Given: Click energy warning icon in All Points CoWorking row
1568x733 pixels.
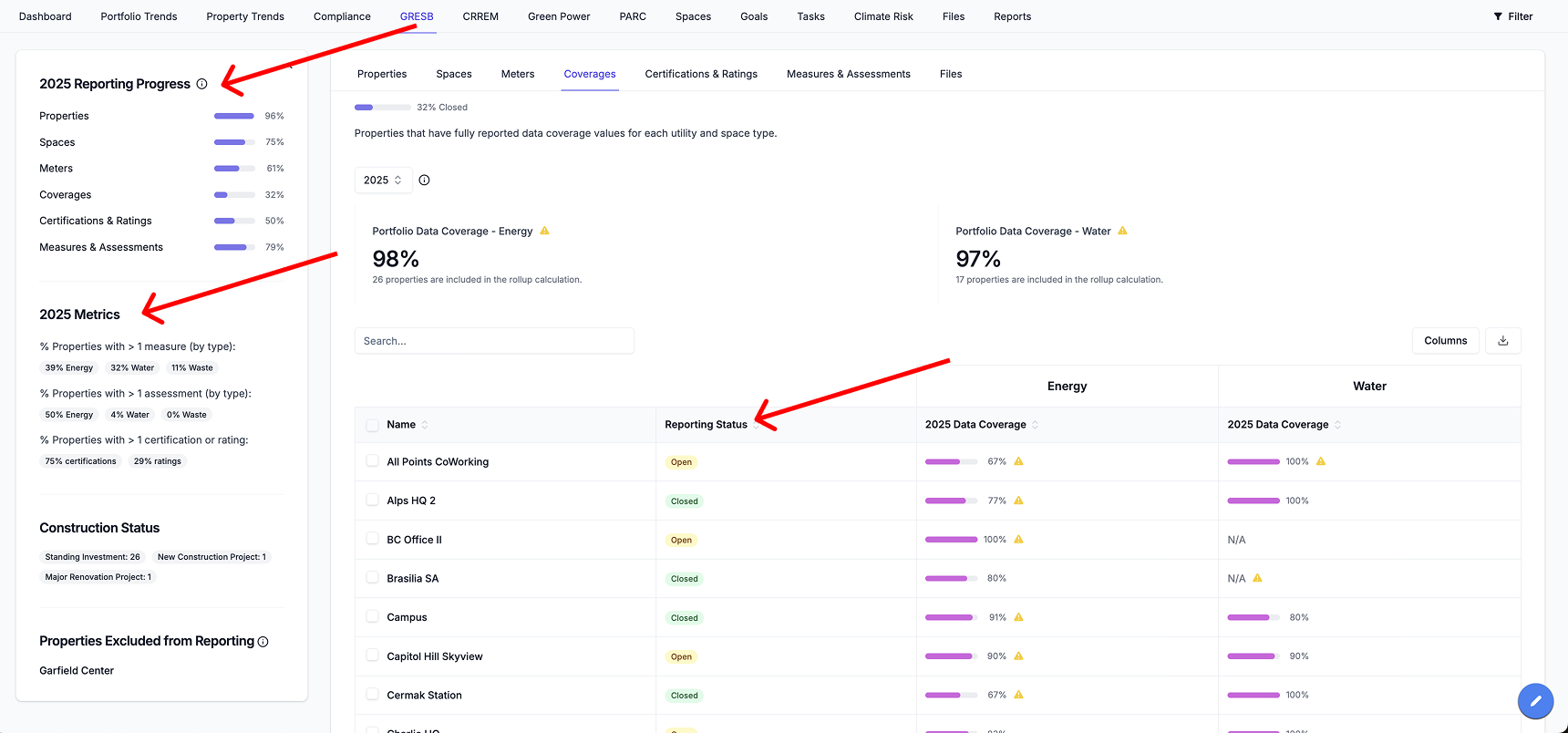Looking at the screenshot, I should pos(1018,461).
